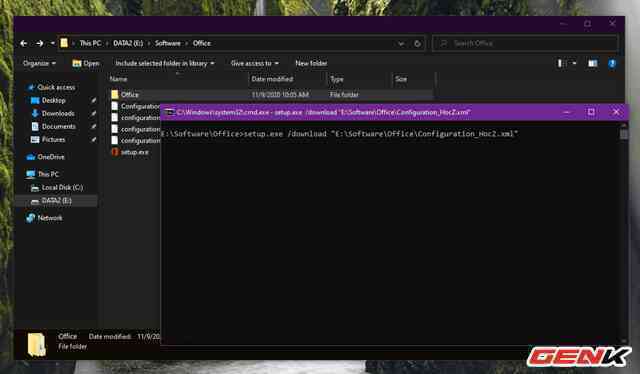Select 'This PC' in address breadcrumb
The width and height of the screenshot is (640, 374).
pyautogui.click(x=90, y=43)
